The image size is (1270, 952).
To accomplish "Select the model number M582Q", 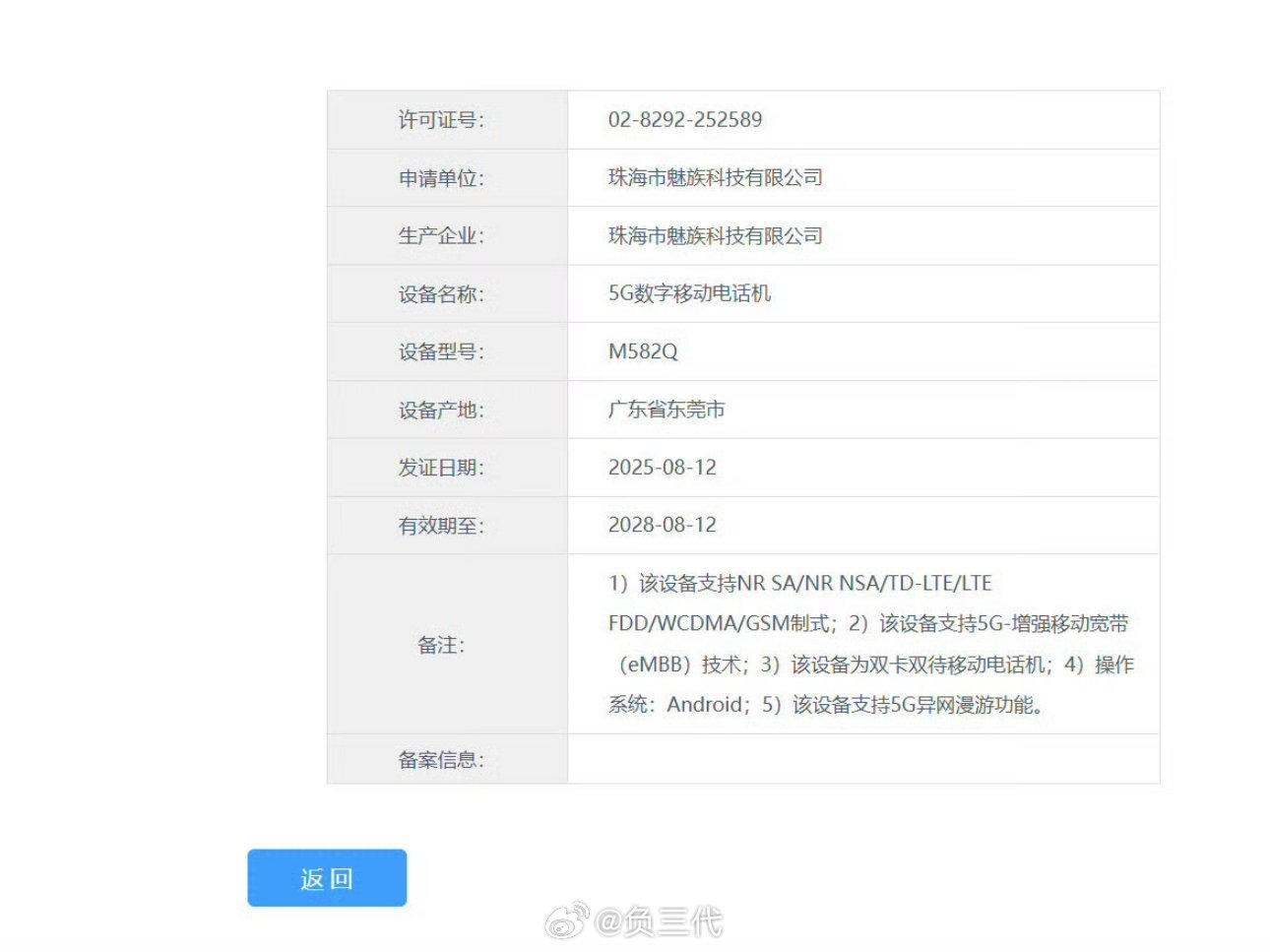I will tap(643, 351).
